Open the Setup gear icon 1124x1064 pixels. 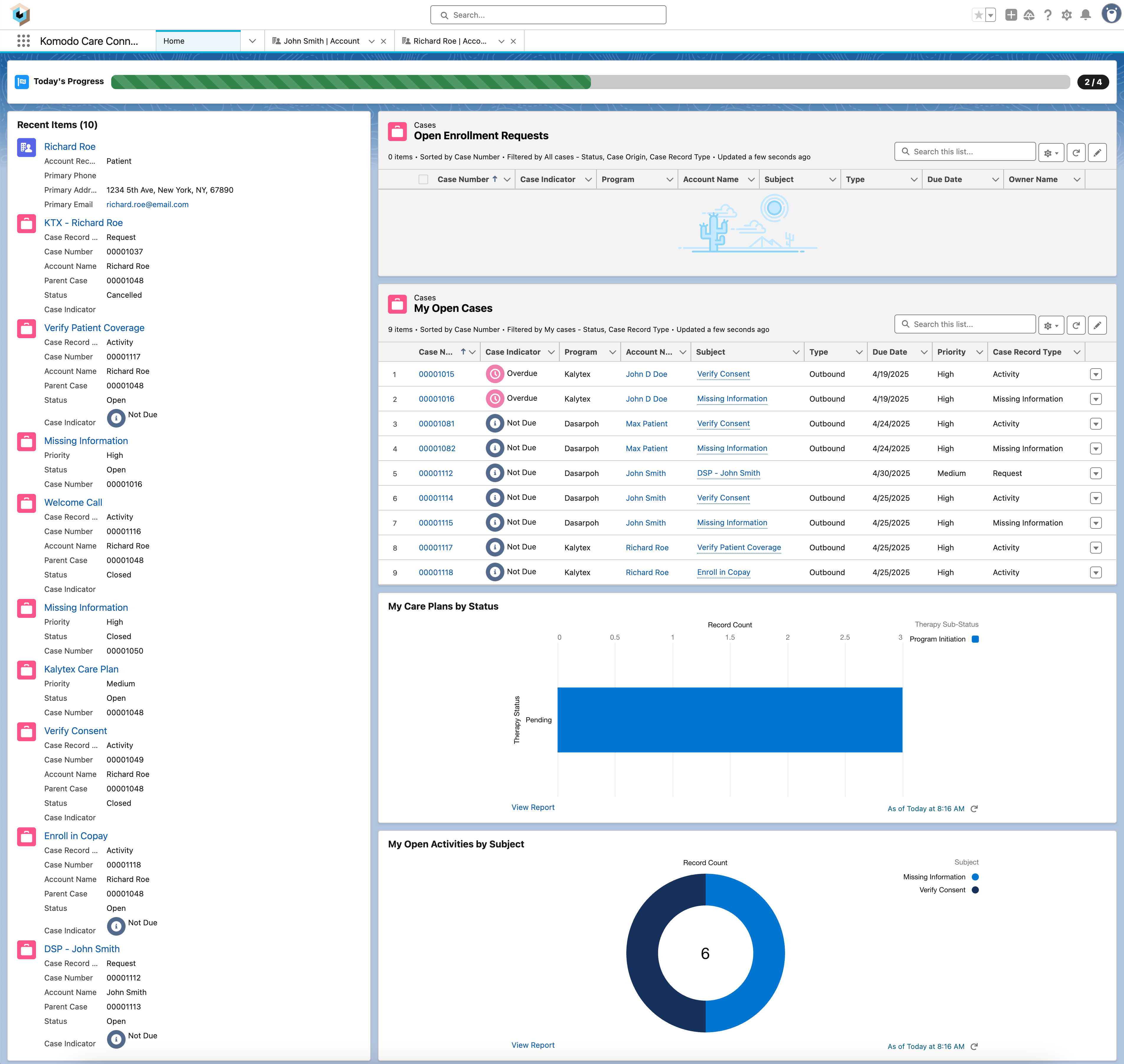pyautogui.click(x=1067, y=15)
